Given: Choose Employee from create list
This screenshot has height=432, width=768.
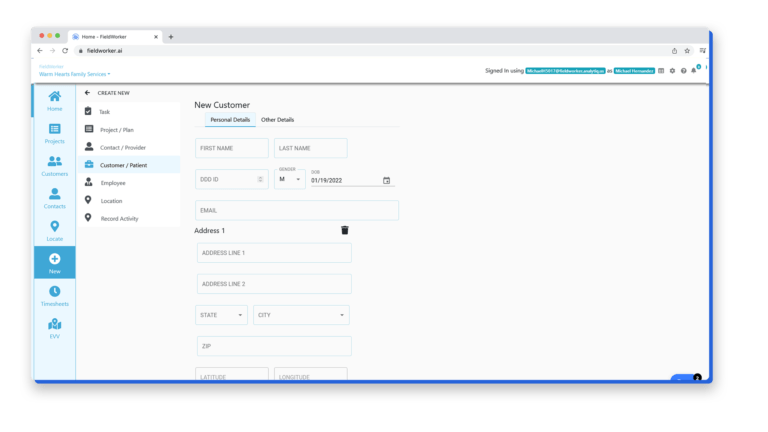Looking at the screenshot, I should click(129, 183).
